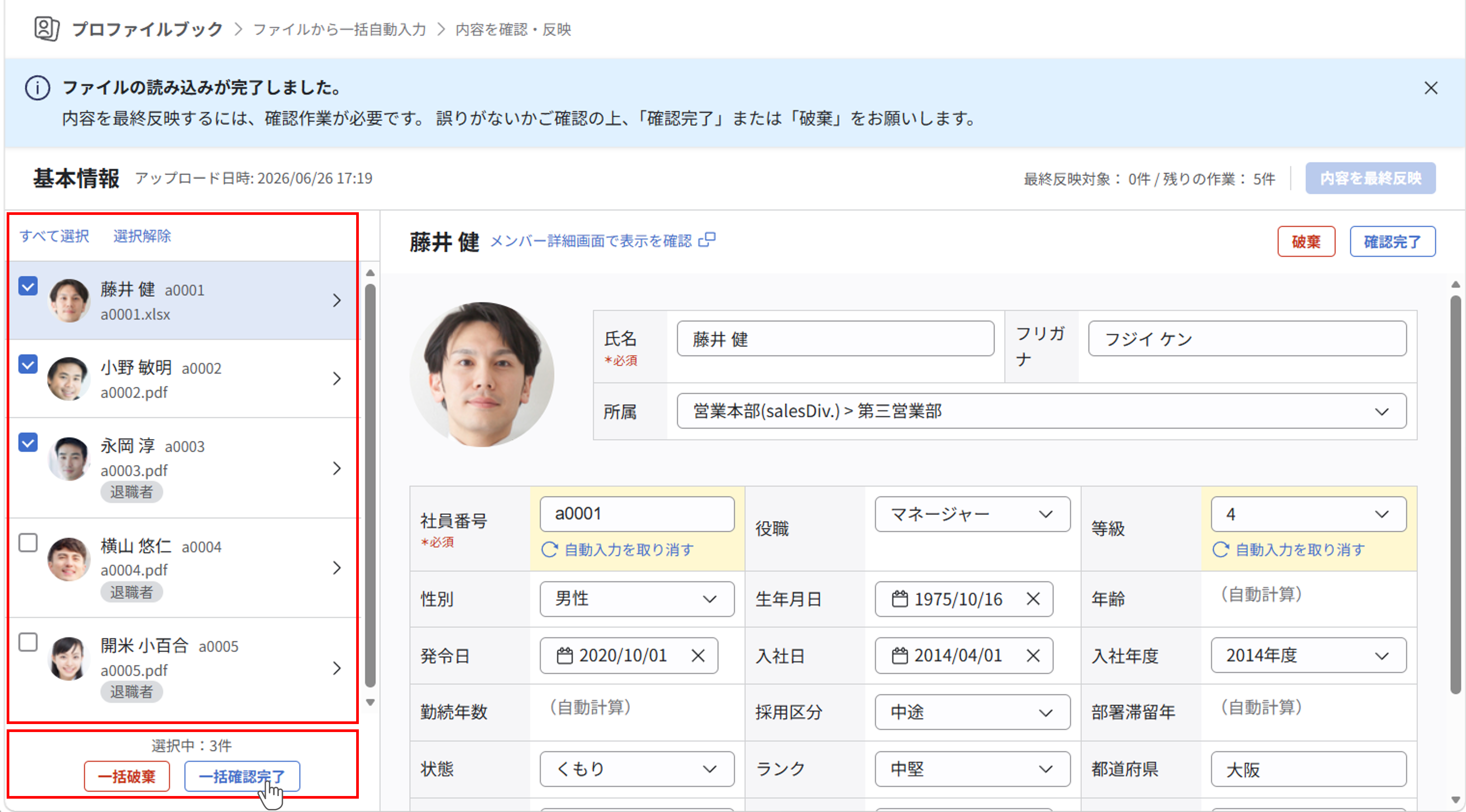This screenshot has height=812, width=1466.
Task: Click the reset icon under 等級 dropdown
Action: [1221, 550]
